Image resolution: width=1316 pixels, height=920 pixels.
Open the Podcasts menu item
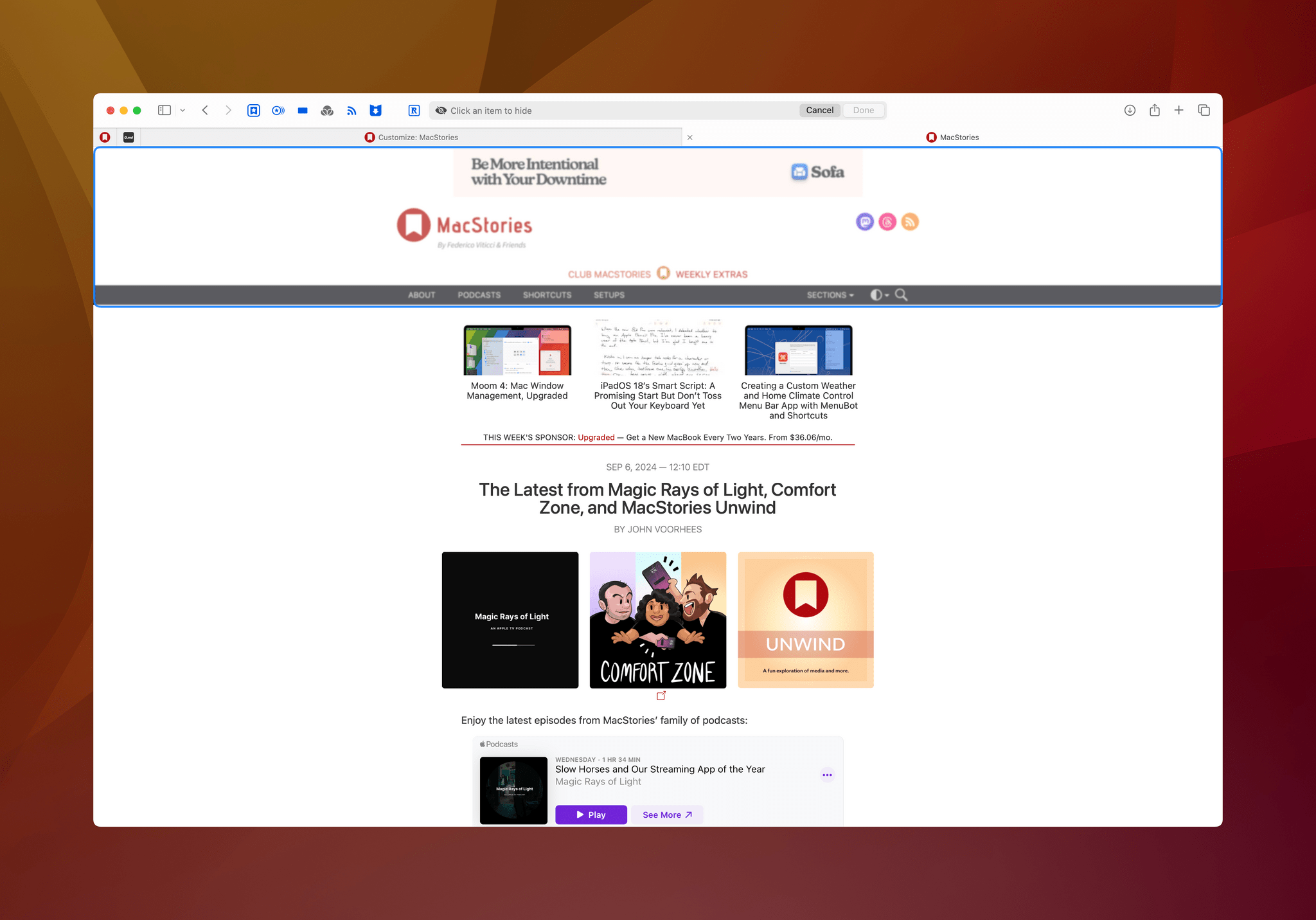click(x=479, y=295)
